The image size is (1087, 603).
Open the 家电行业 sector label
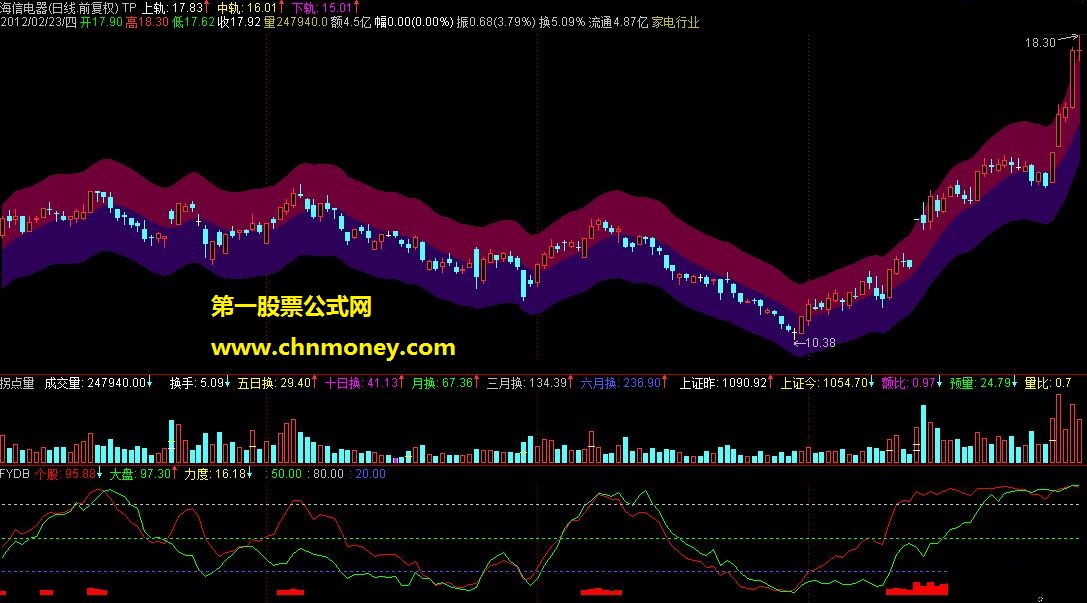(675, 22)
